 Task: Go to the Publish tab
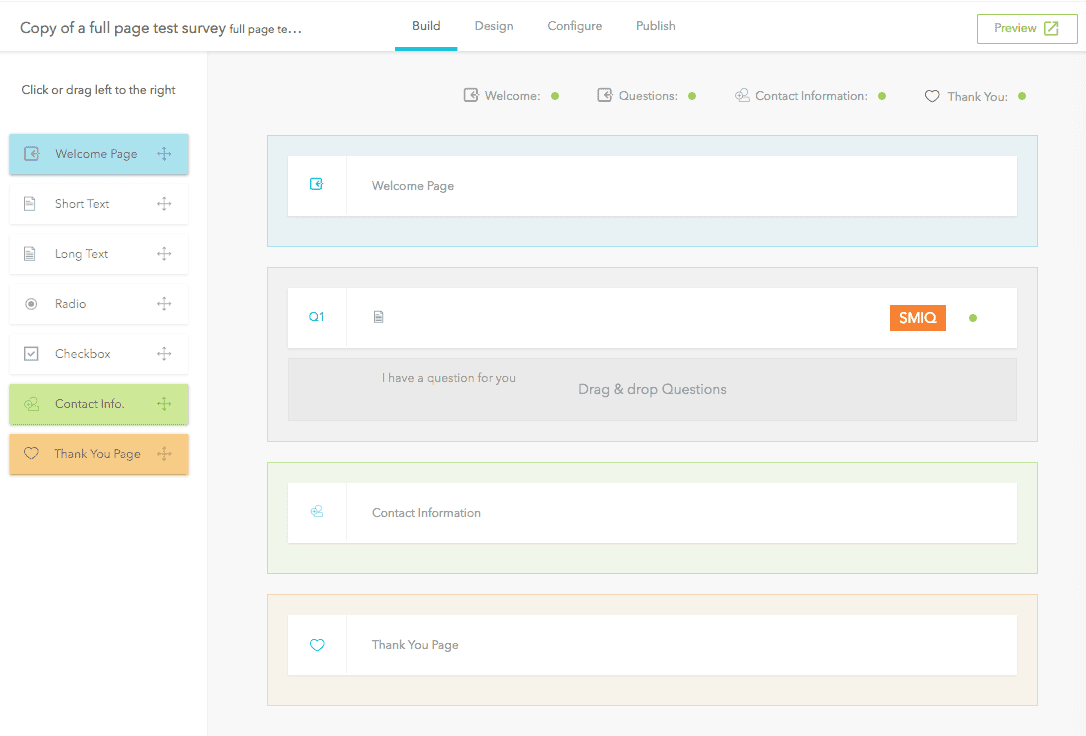coord(656,26)
